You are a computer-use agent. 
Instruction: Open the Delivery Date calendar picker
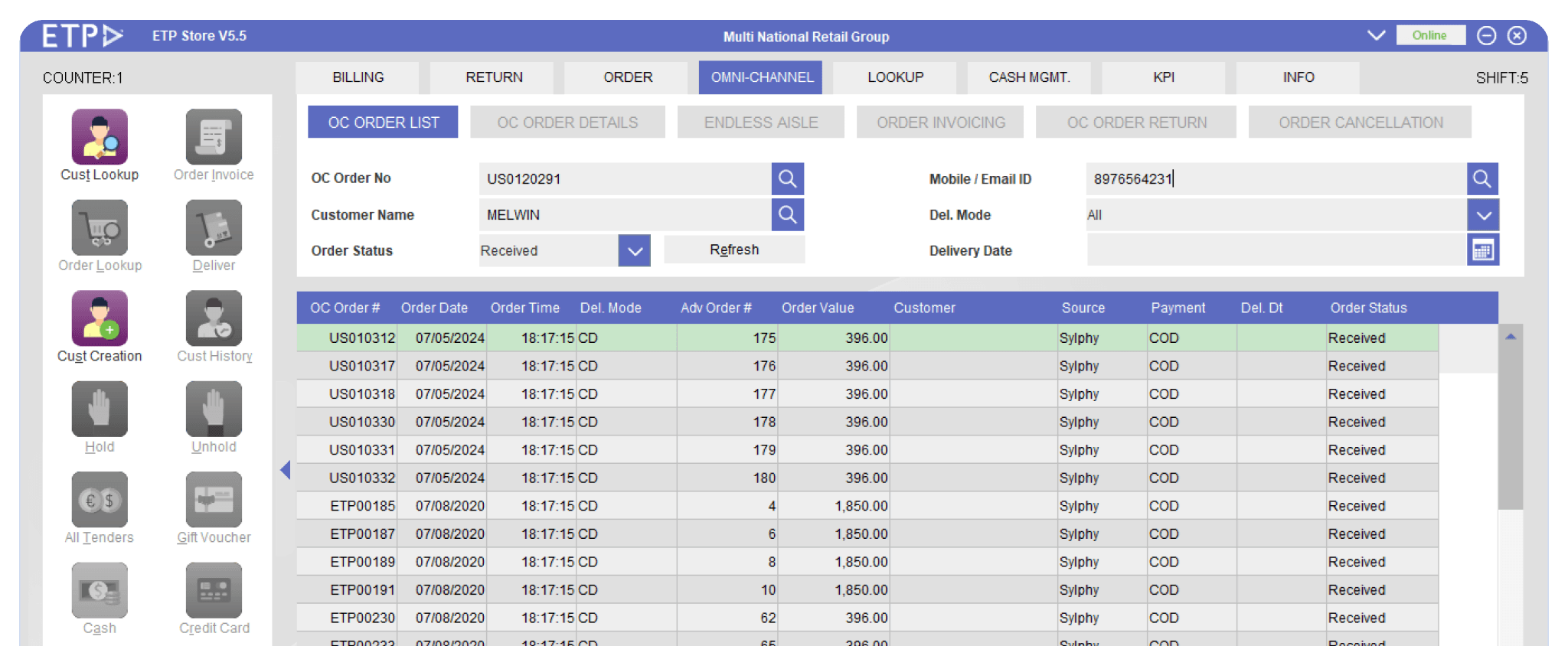pos(1482,250)
